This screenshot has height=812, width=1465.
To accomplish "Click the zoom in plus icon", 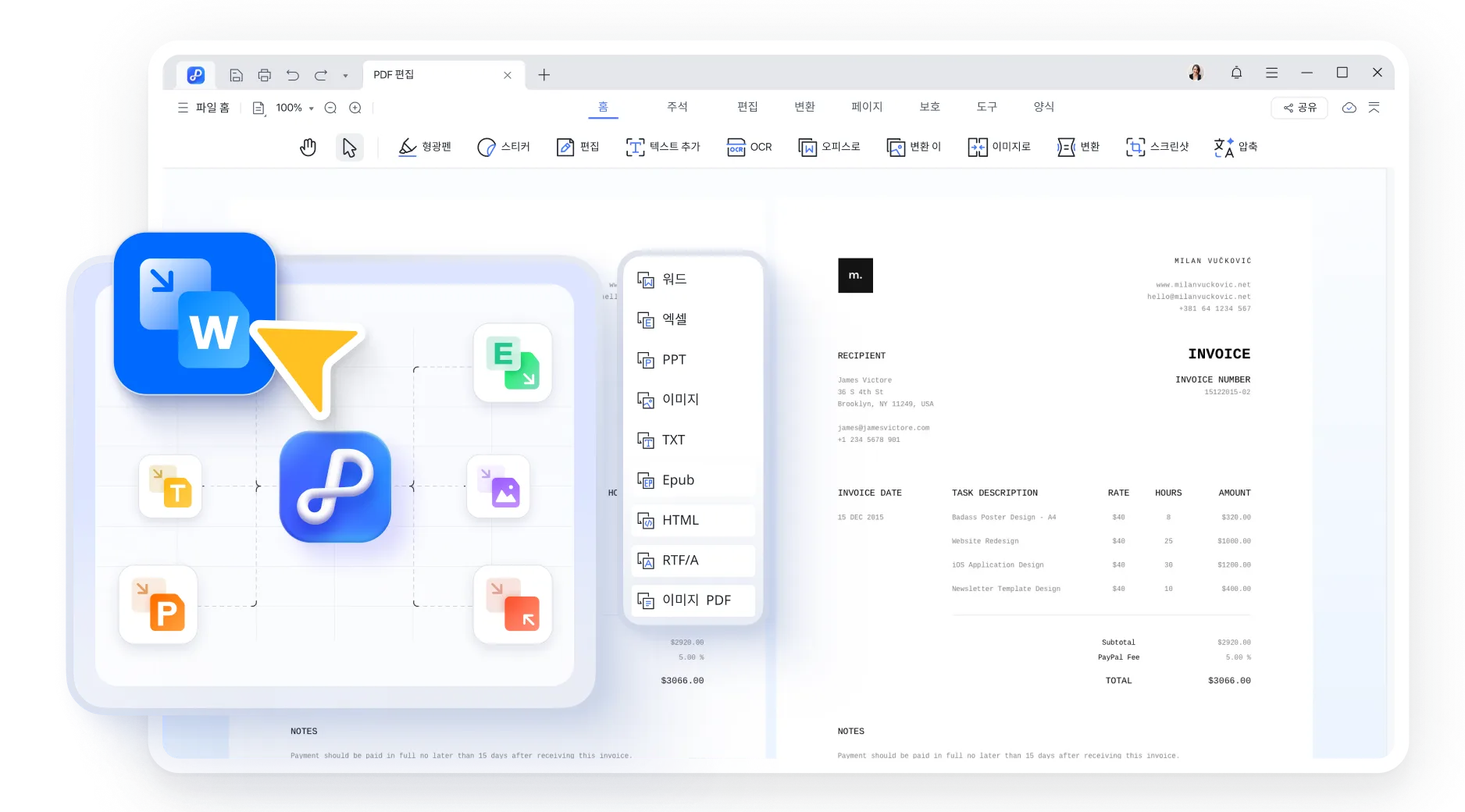I will tap(355, 108).
